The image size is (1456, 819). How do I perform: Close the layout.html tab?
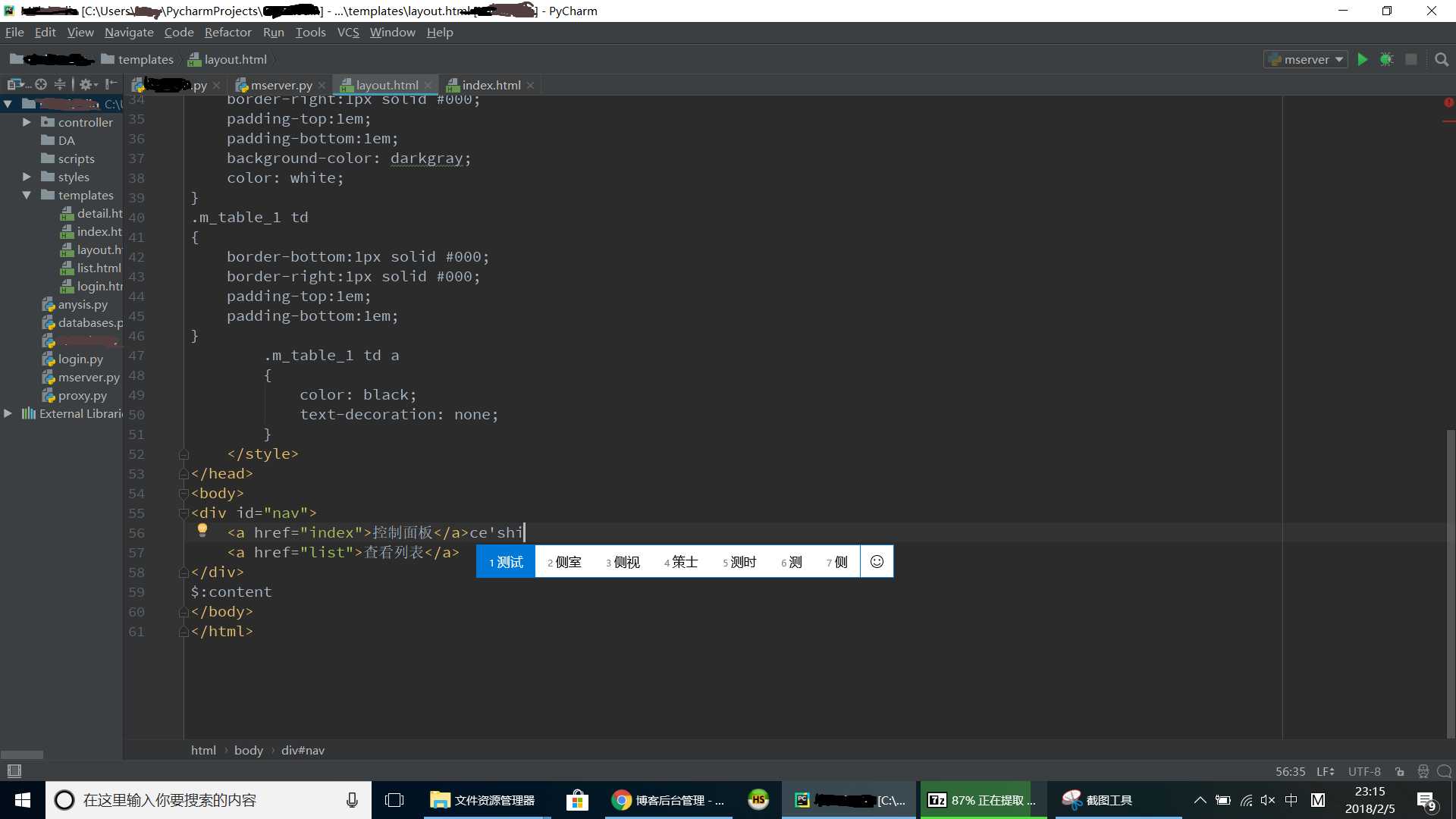(428, 85)
